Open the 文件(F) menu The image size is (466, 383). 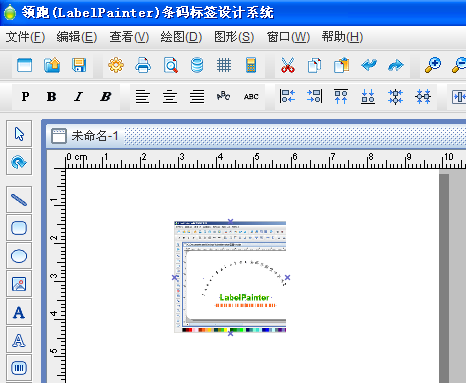pyautogui.click(x=25, y=37)
